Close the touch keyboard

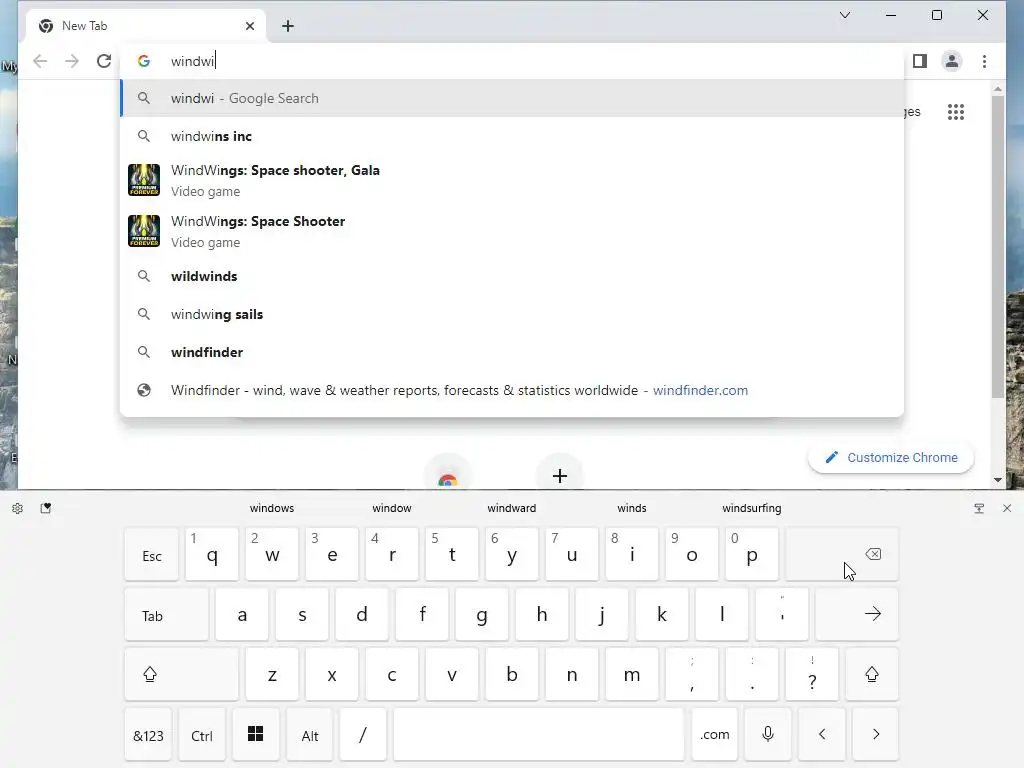pos(1006,508)
